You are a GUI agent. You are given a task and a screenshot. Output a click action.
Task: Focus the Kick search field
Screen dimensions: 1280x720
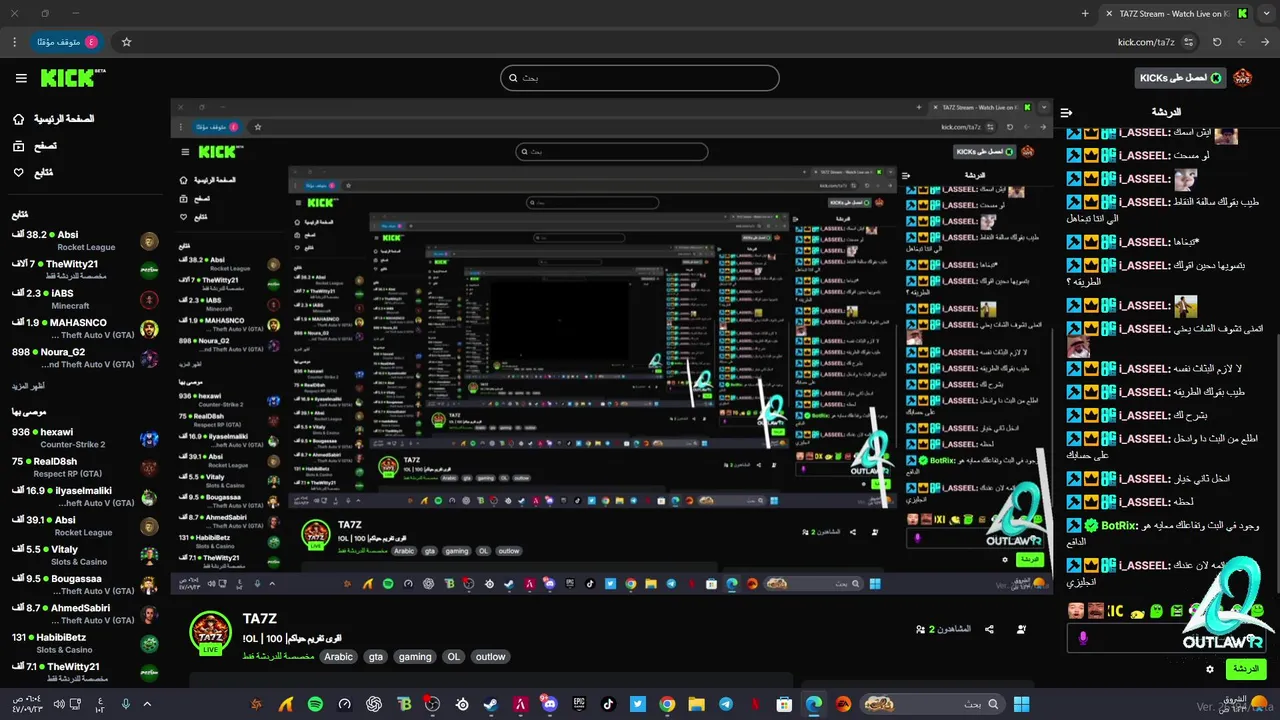point(640,78)
